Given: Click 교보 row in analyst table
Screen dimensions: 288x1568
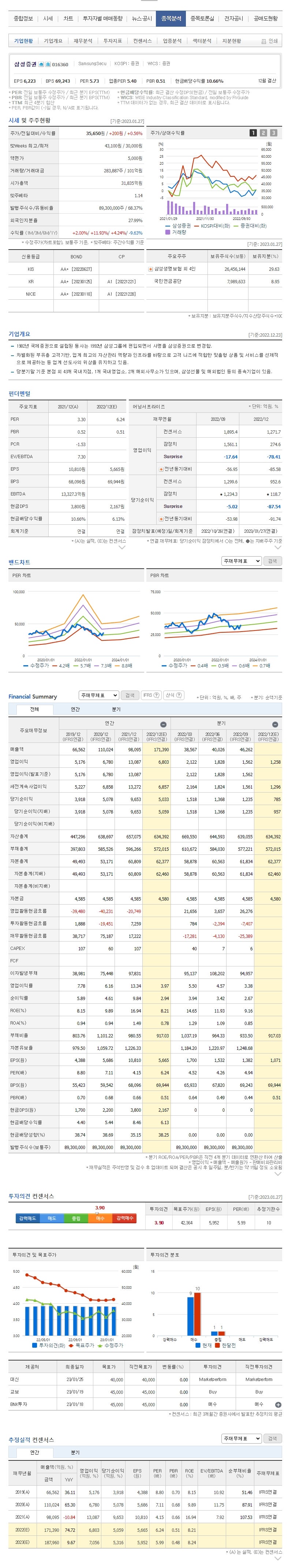Looking at the screenshot, I should 144,1392.
